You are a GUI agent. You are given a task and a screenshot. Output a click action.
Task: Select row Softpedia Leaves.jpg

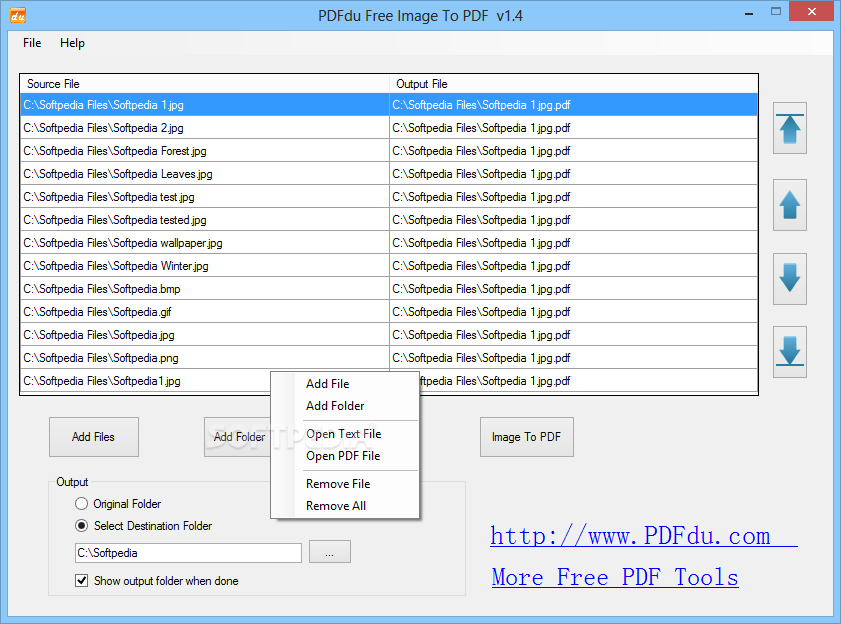tap(205, 174)
